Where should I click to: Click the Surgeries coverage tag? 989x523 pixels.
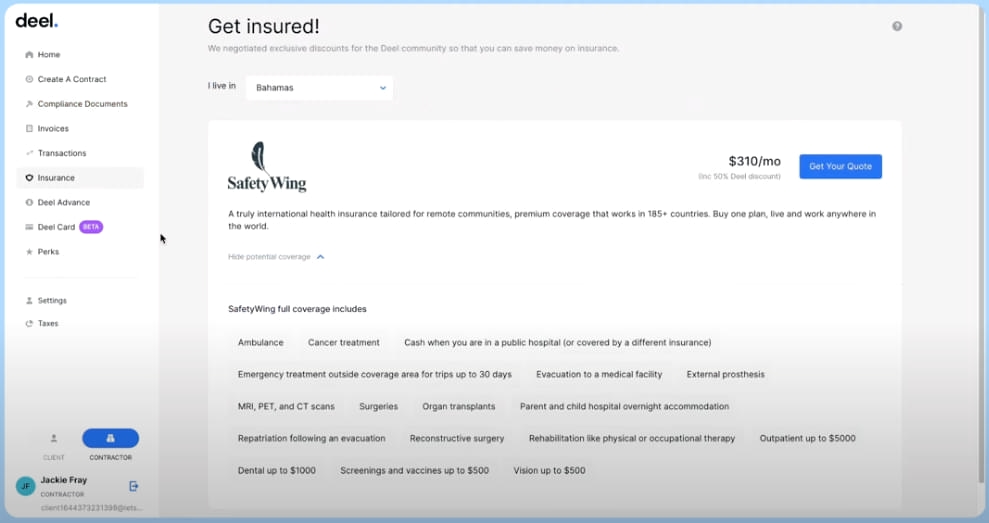[x=378, y=407]
